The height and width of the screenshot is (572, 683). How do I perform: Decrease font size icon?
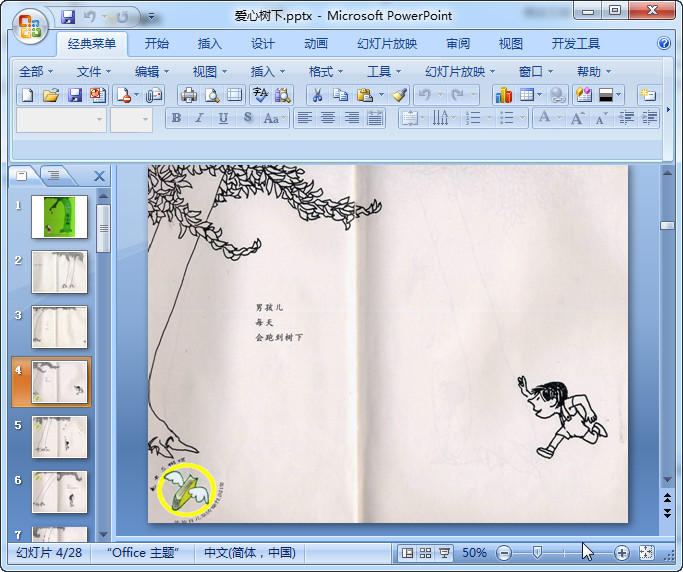click(x=601, y=118)
